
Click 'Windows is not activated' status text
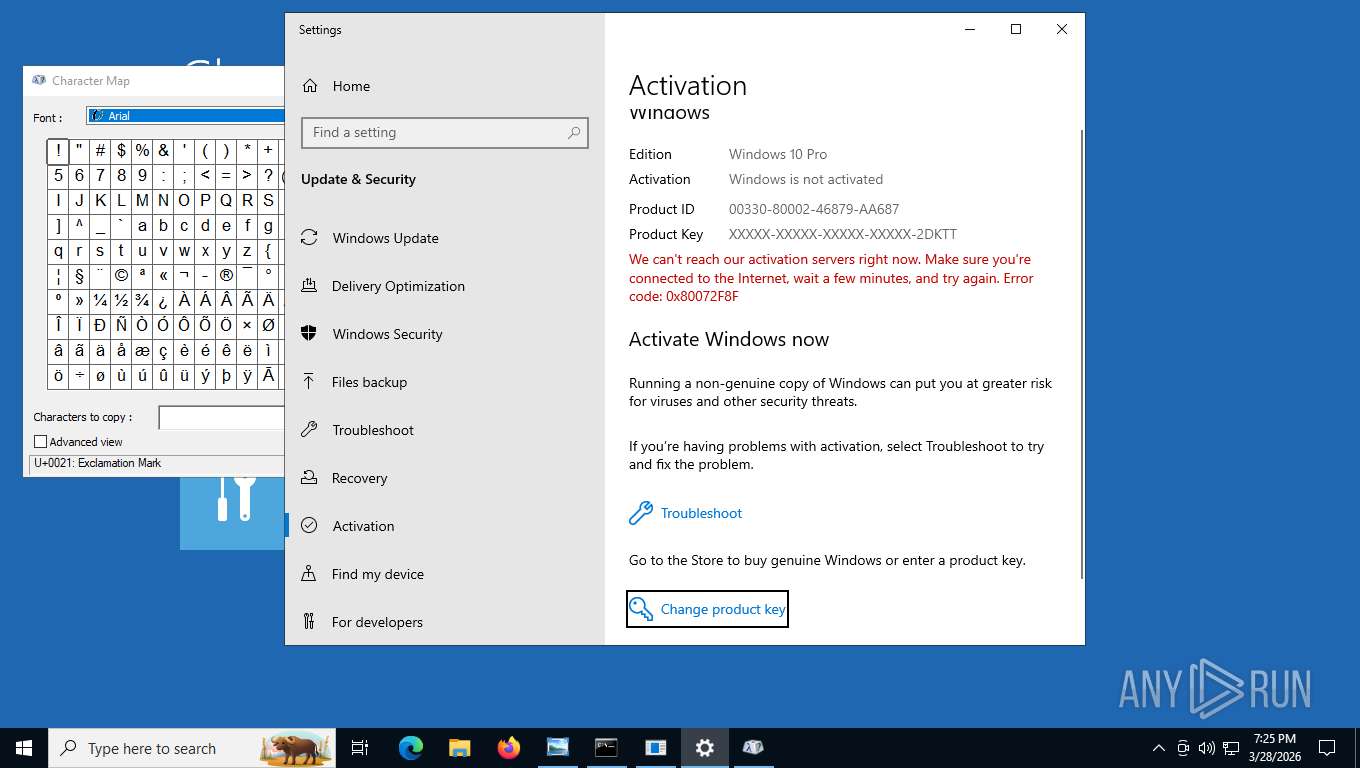(806, 179)
